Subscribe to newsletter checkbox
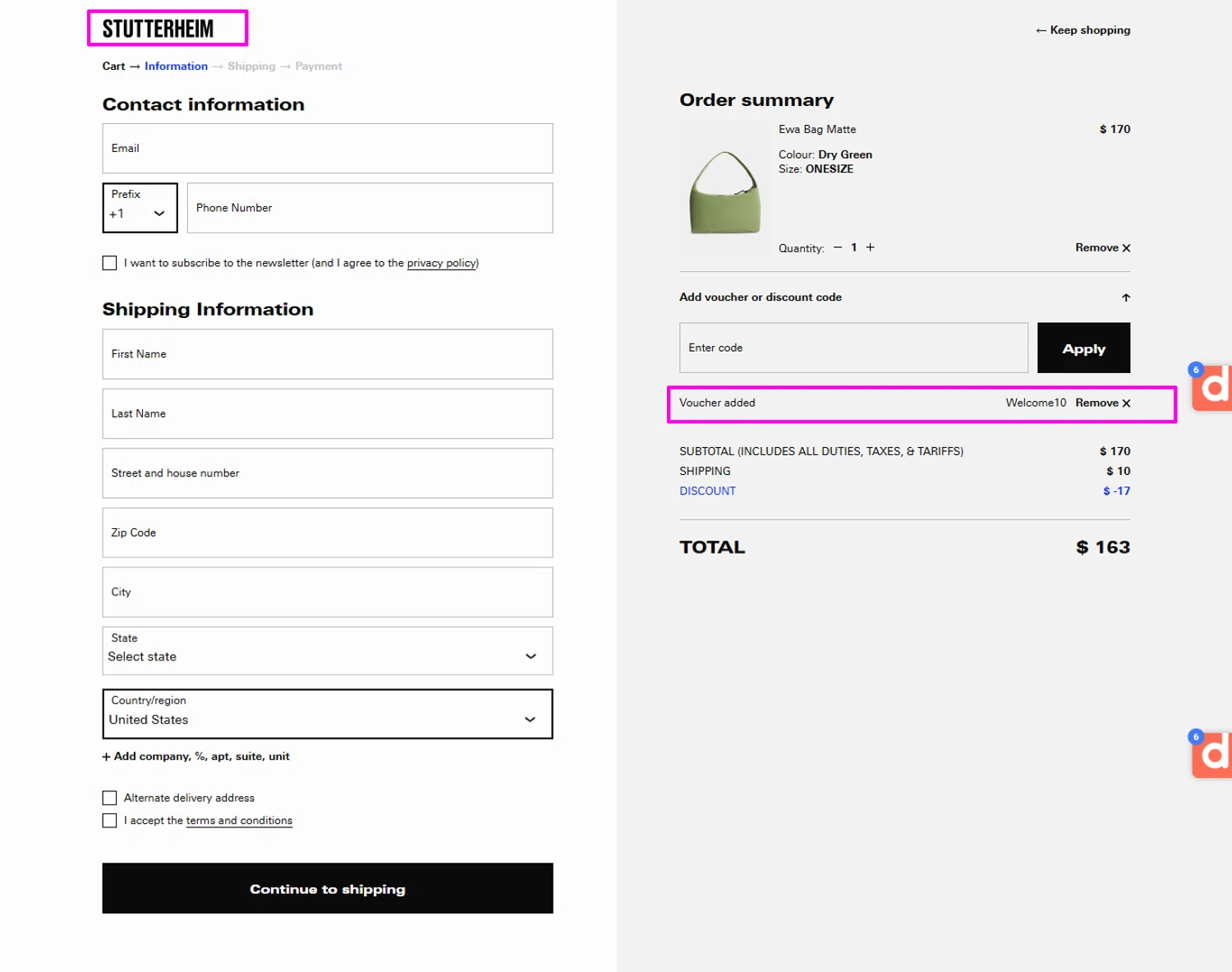The image size is (1232, 972). point(109,263)
